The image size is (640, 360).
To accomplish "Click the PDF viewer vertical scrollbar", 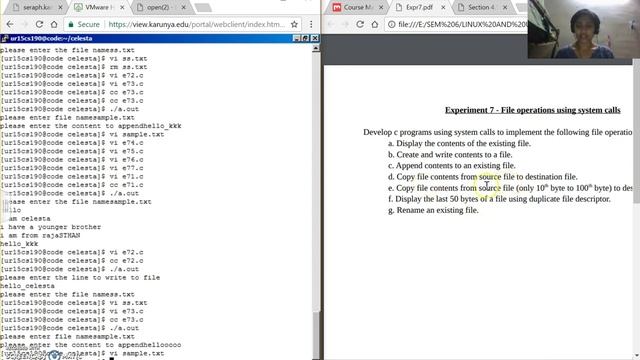I will (636, 131).
